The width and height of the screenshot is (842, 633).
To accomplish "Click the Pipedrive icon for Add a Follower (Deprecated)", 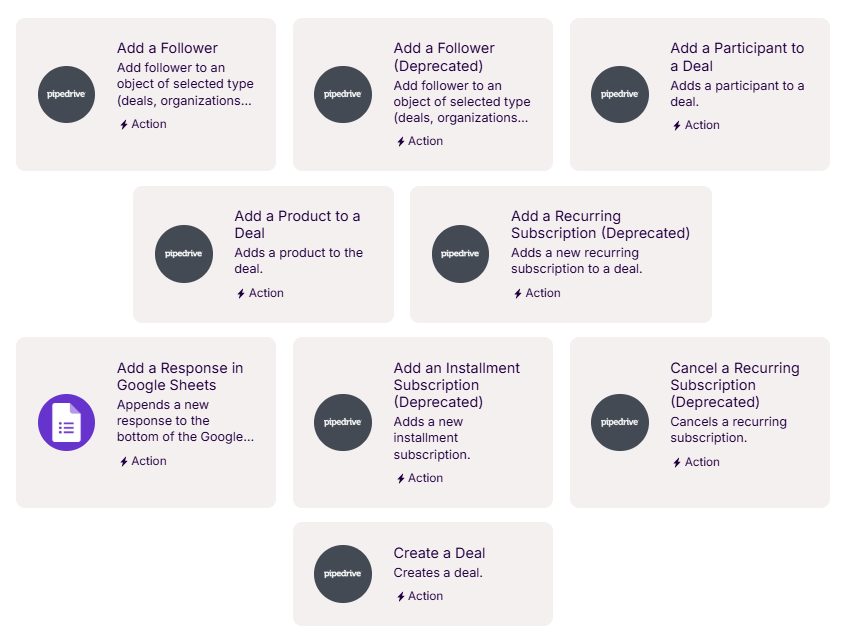I will pos(343,95).
